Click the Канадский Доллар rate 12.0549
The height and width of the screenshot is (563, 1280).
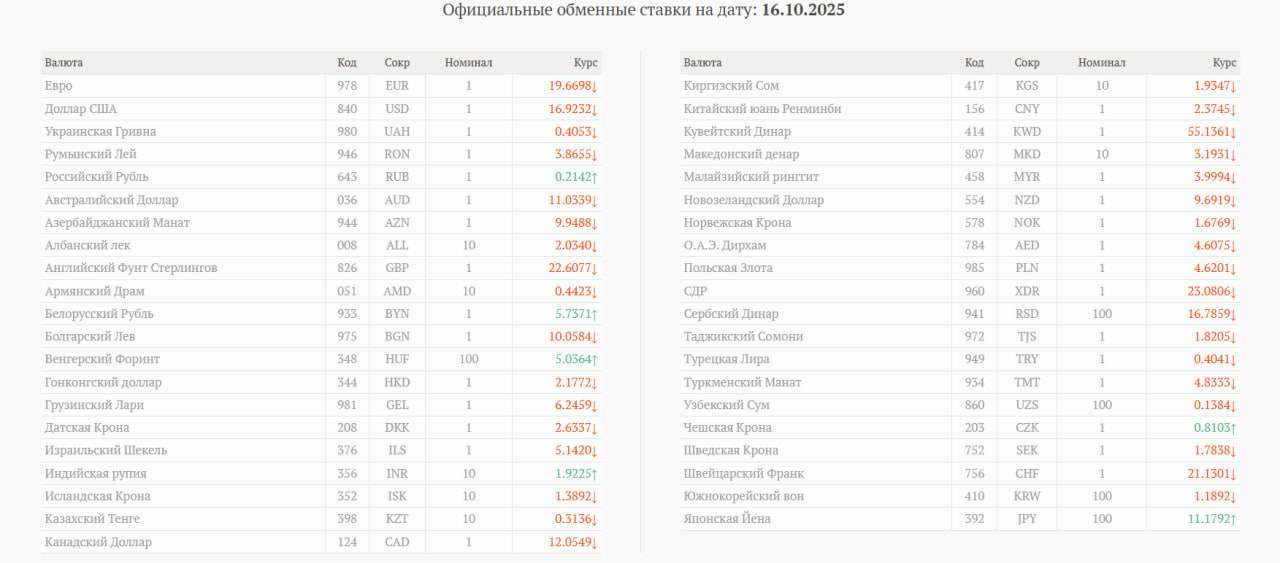tap(569, 542)
